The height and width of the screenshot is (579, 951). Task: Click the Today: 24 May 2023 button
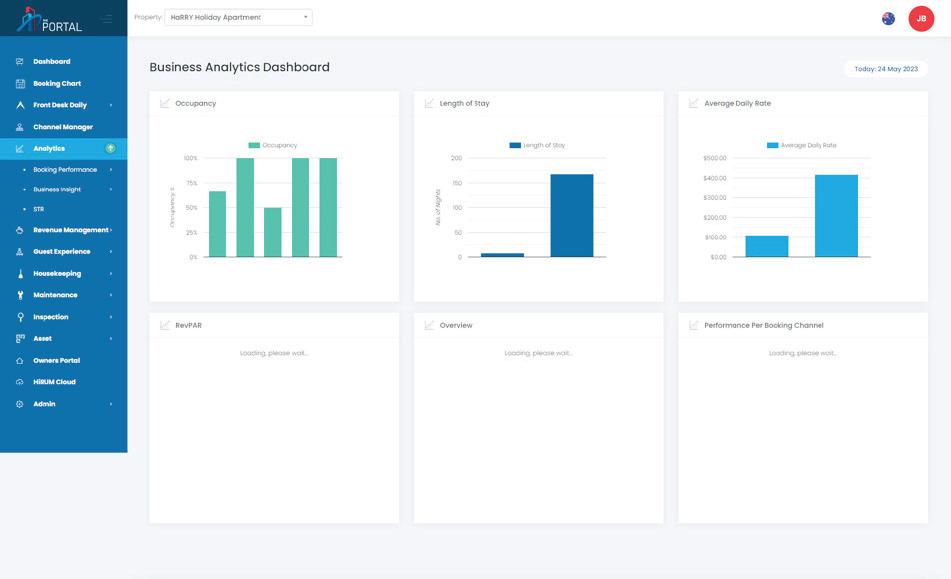[886, 69]
